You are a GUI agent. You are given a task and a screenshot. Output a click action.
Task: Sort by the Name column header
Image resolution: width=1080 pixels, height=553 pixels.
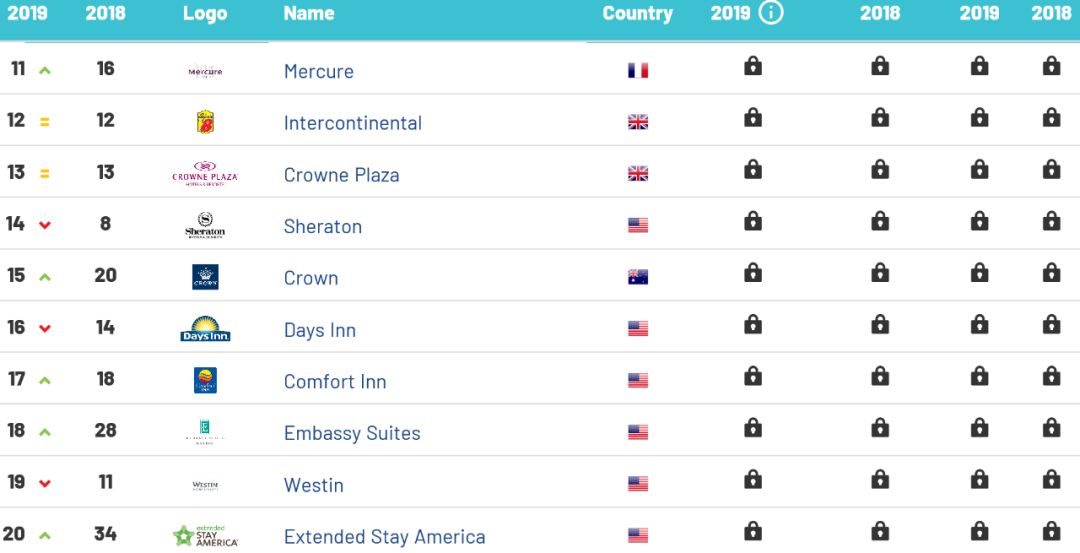click(x=309, y=13)
